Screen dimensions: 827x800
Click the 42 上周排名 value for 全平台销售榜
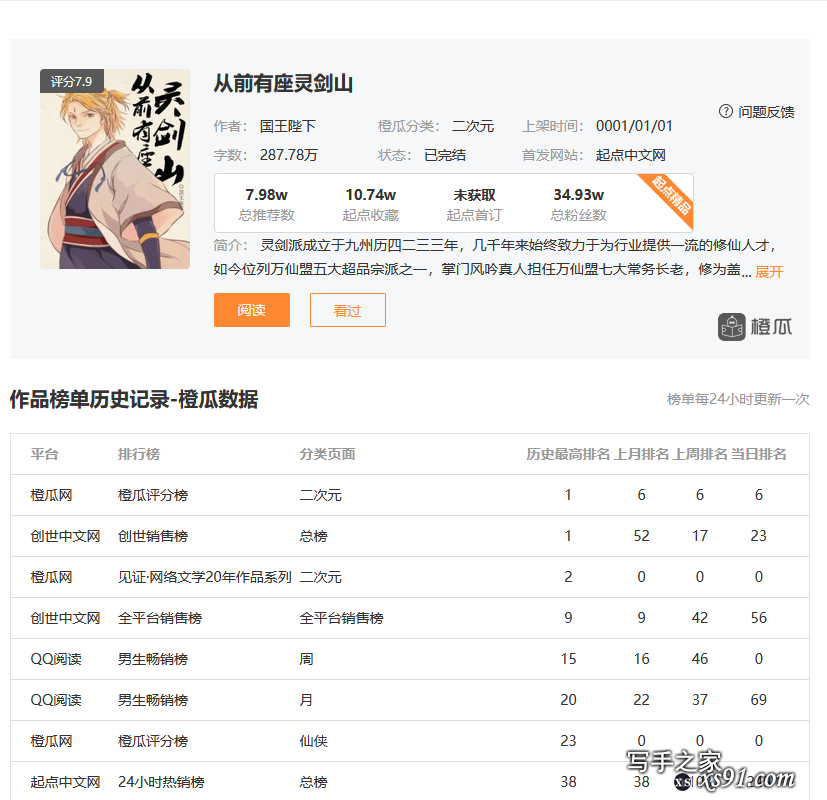pyautogui.click(x=700, y=618)
